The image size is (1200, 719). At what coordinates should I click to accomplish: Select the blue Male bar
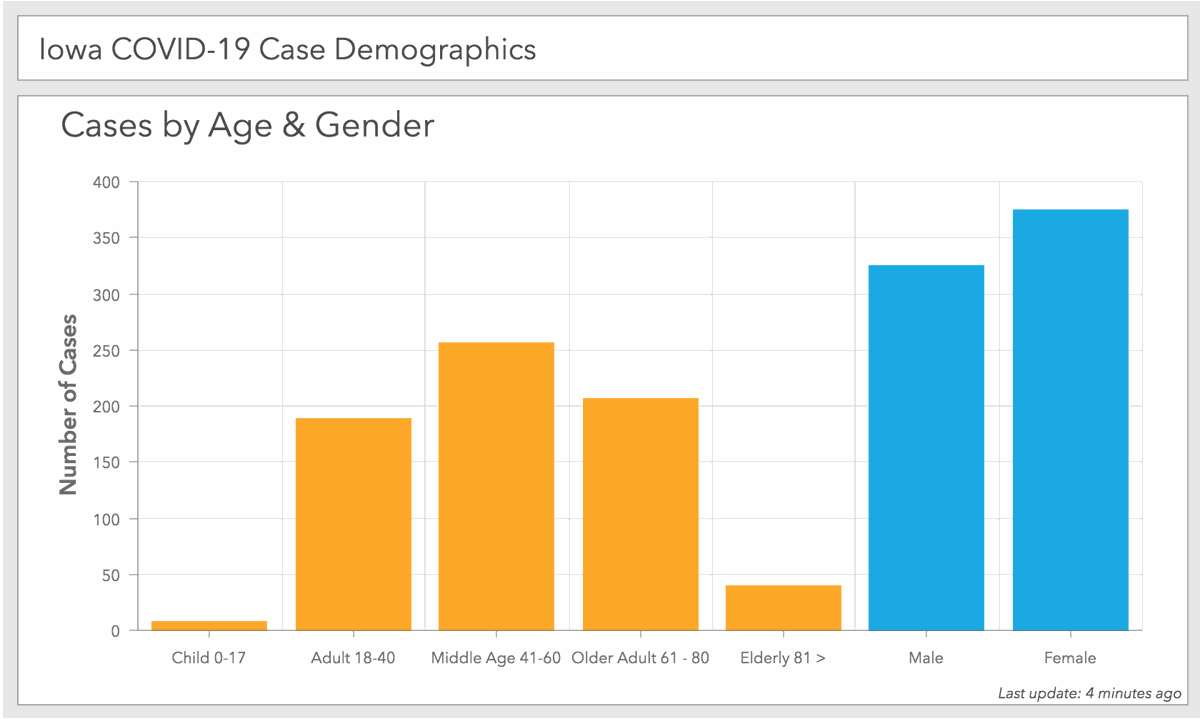[x=926, y=447]
